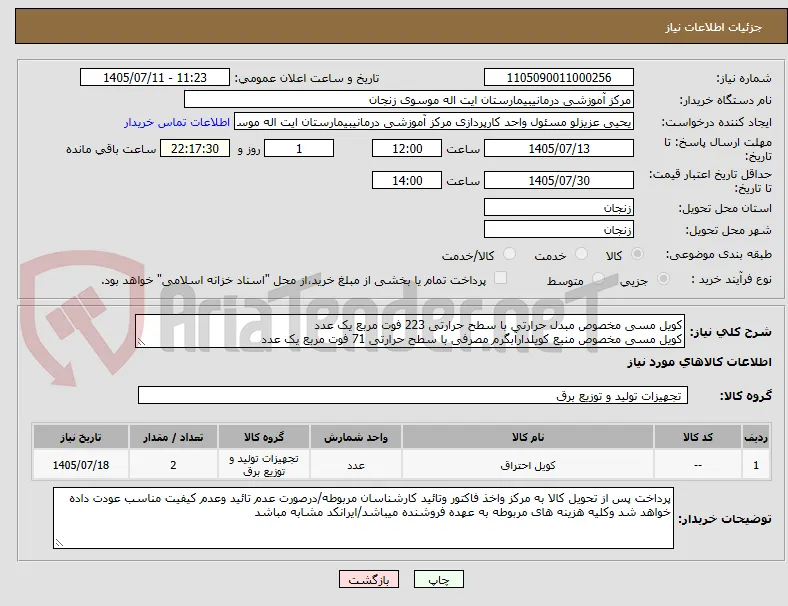Screen dimensions: 788x606
Task: Click the گروه کالا field تجهیزات تولید و توزیع برق
Action: pos(413,395)
